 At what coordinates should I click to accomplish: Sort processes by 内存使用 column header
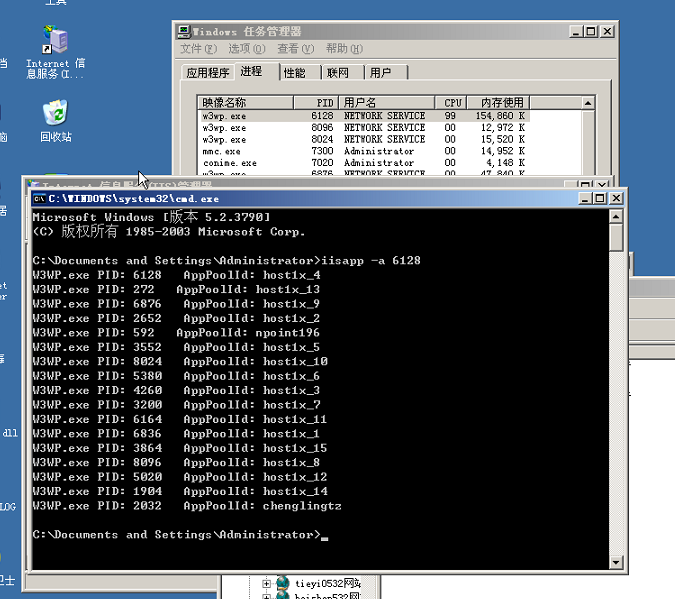point(502,102)
